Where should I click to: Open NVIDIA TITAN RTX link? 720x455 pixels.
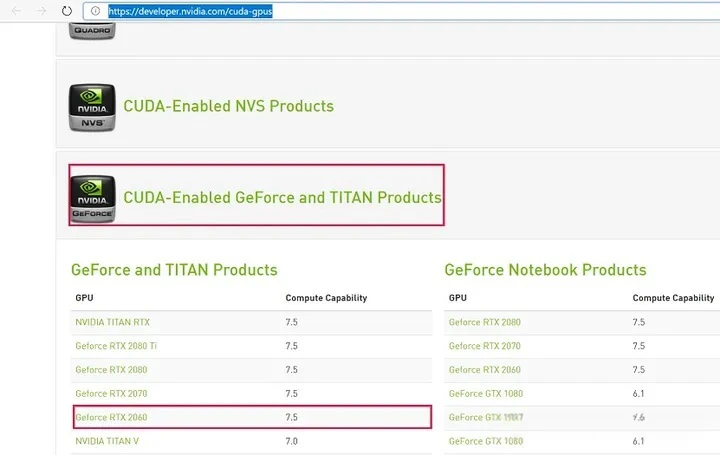pos(113,322)
